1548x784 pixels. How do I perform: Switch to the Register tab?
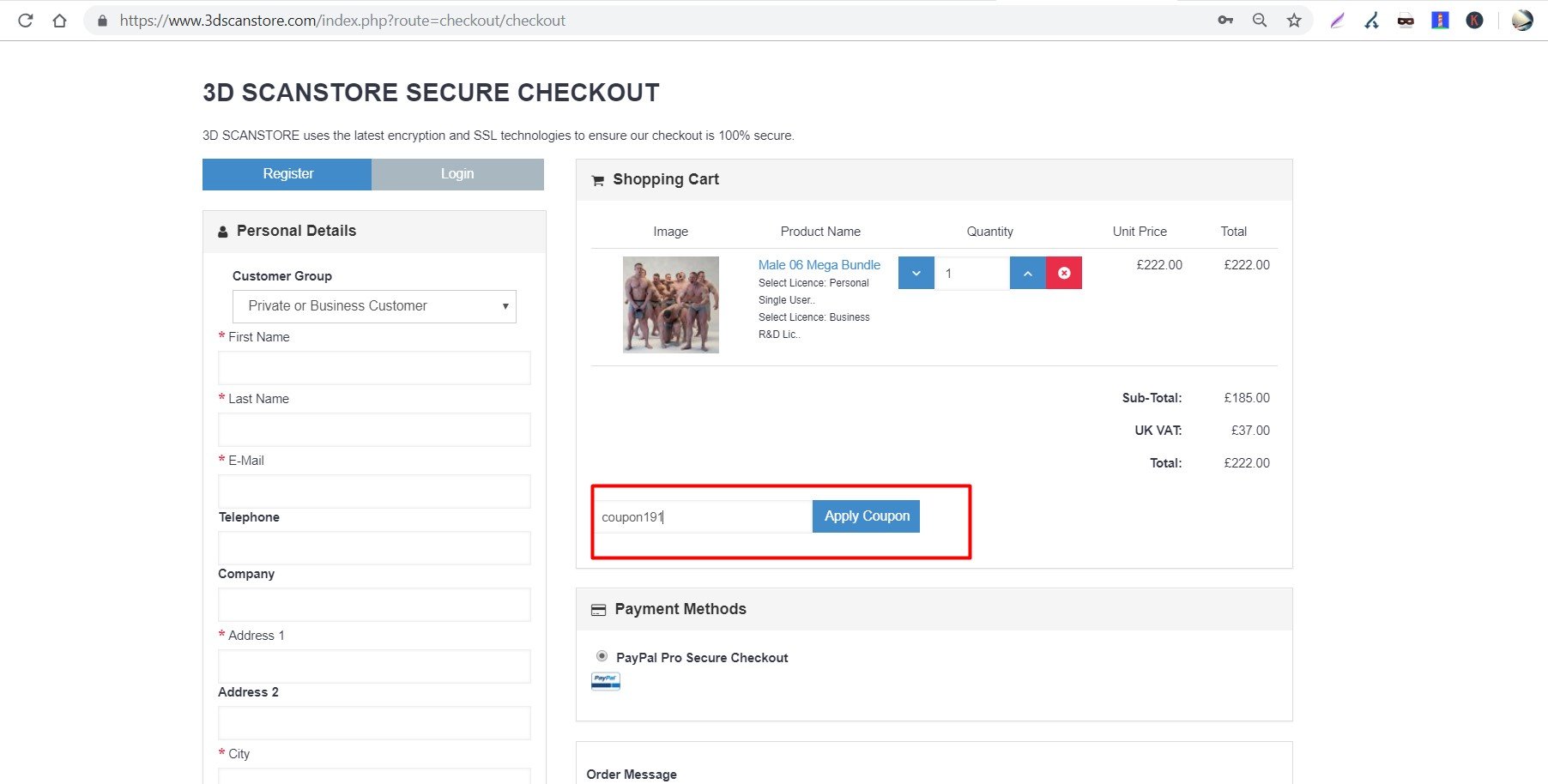[x=287, y=174]
